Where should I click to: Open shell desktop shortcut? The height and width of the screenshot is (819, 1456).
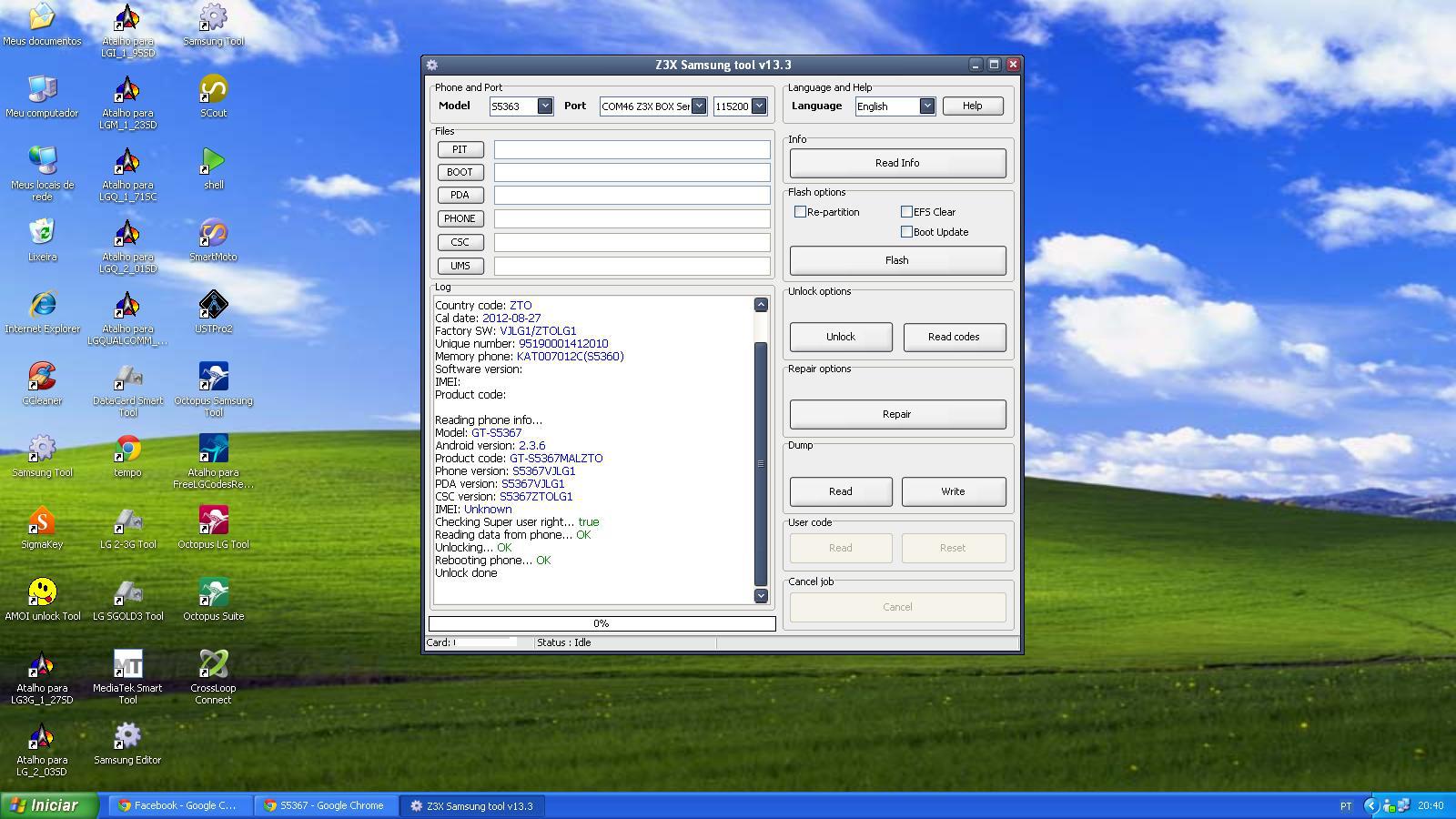point(213,168)
